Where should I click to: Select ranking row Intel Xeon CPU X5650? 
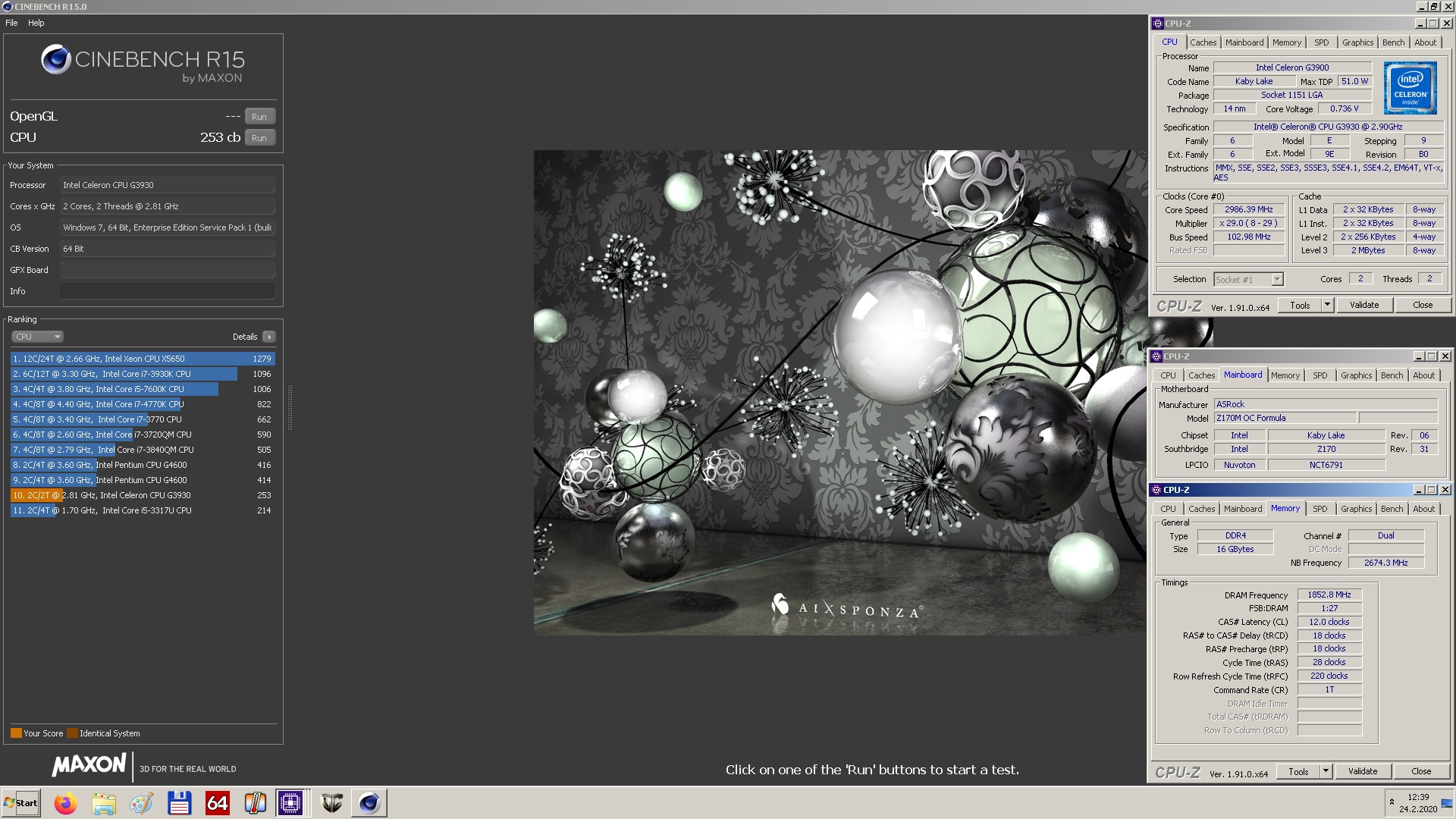pyautogui.click(x=143, y=359)
